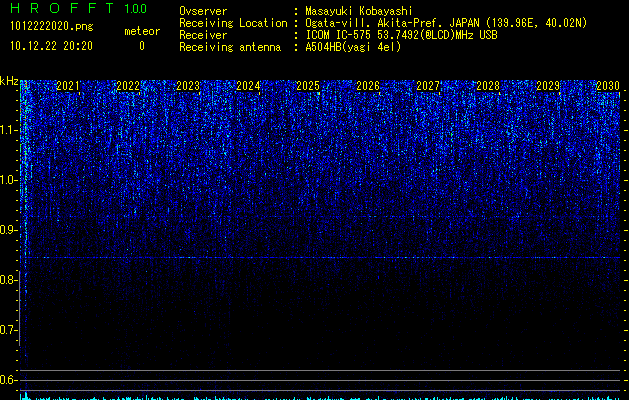Click observer name Masayuki Kobayashi
The width and height of the screenshot is (629, 400).
point(359,11)
